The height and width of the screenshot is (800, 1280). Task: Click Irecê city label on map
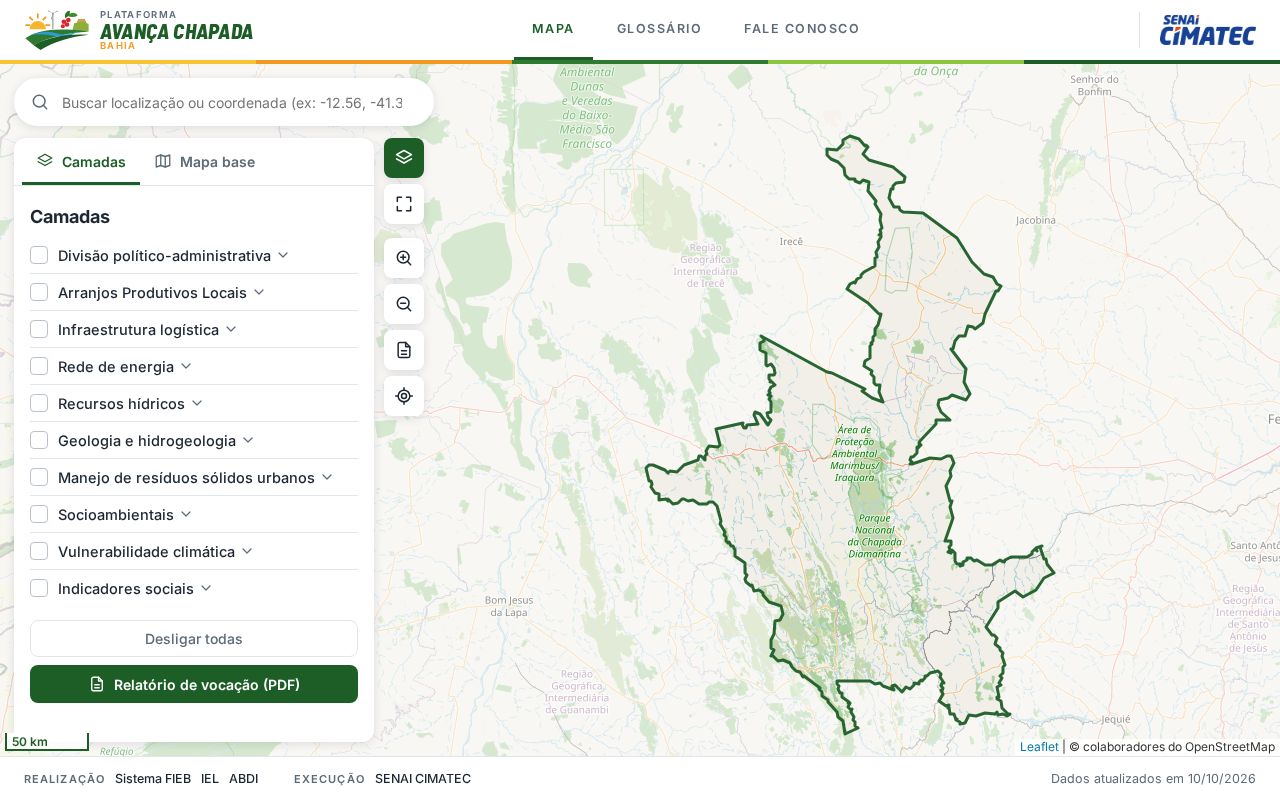pyautogui.click(x=791, y=241)
